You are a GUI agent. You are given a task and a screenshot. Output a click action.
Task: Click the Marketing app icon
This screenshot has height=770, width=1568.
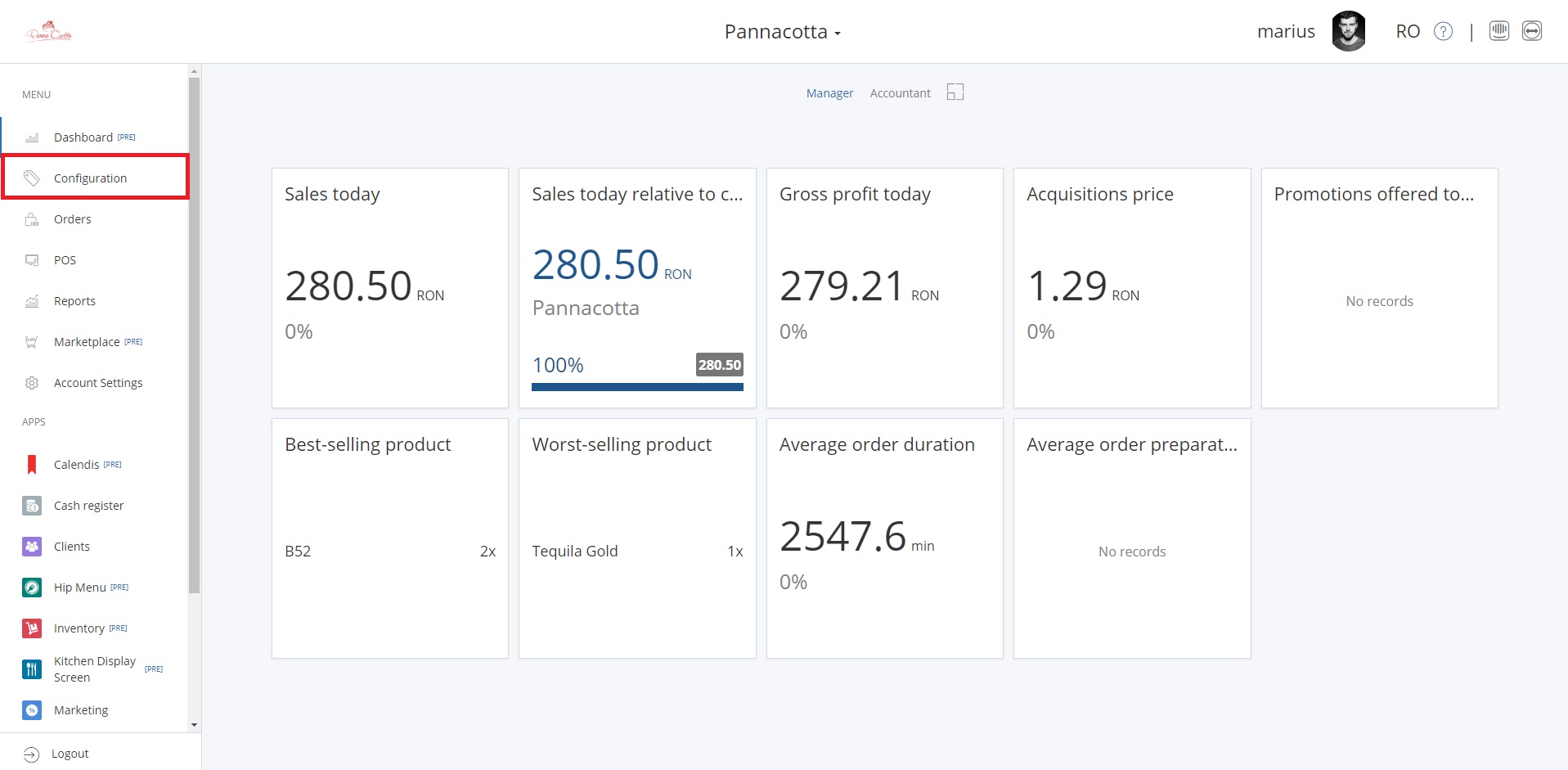(x=32, y=710)
